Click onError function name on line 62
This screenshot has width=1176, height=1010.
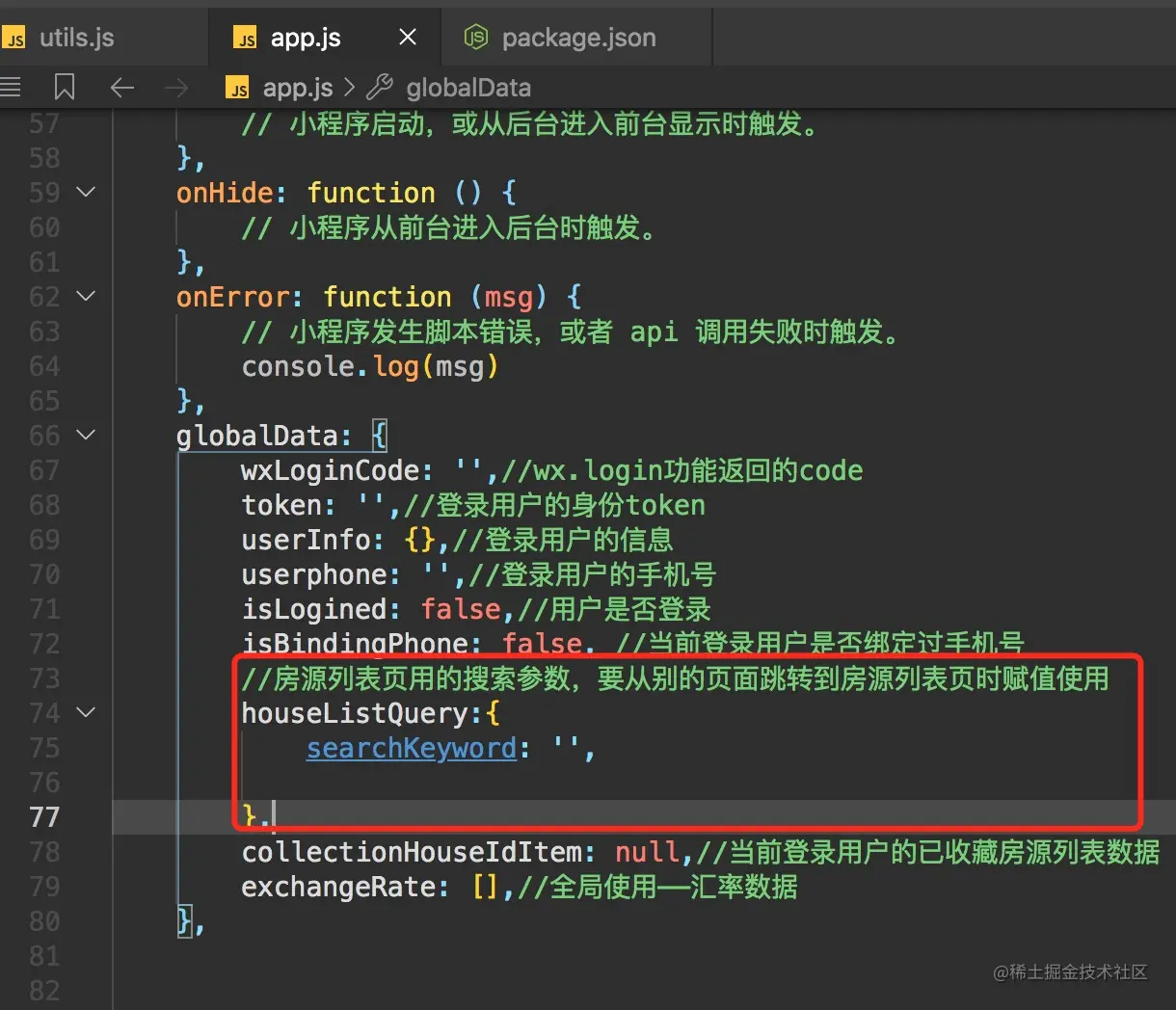(232, 297)
